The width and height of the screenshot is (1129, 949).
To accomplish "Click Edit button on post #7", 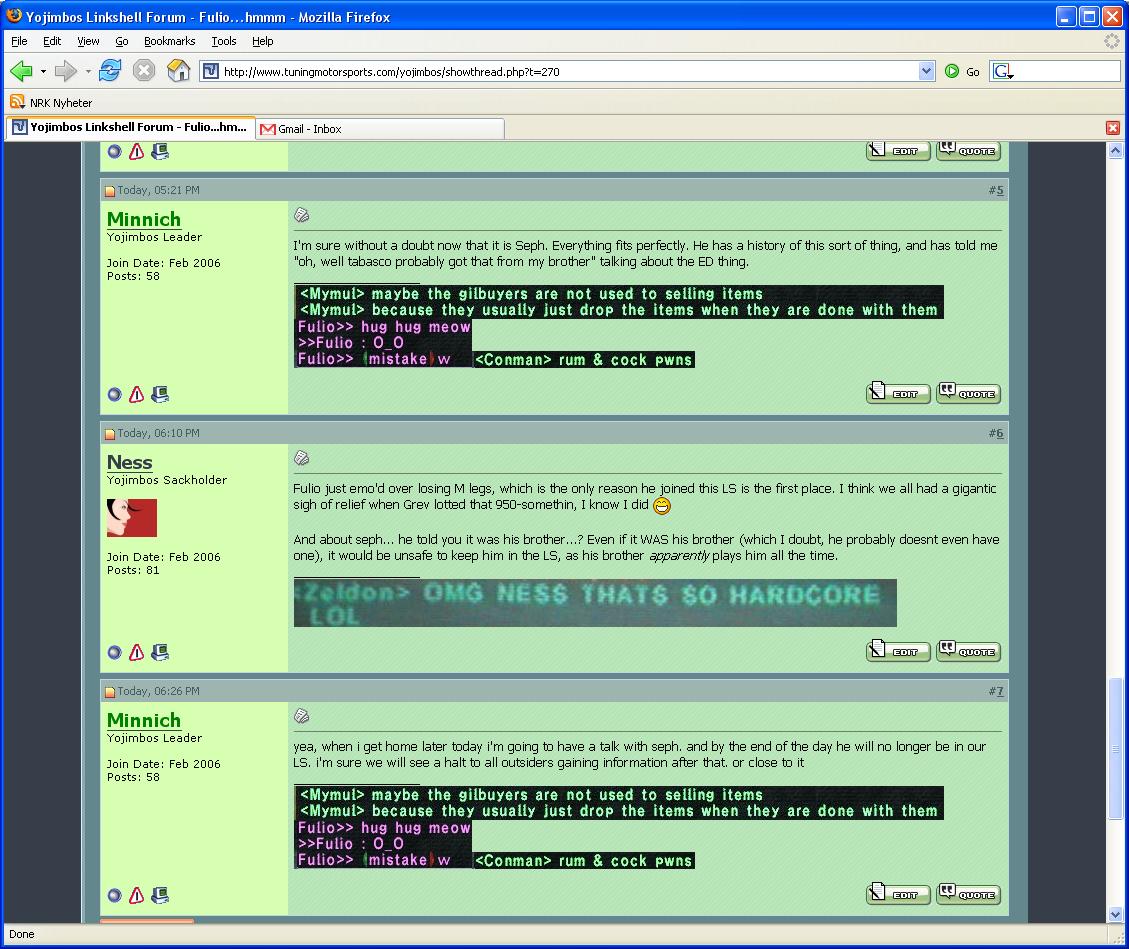I will [x=897, y=895].
